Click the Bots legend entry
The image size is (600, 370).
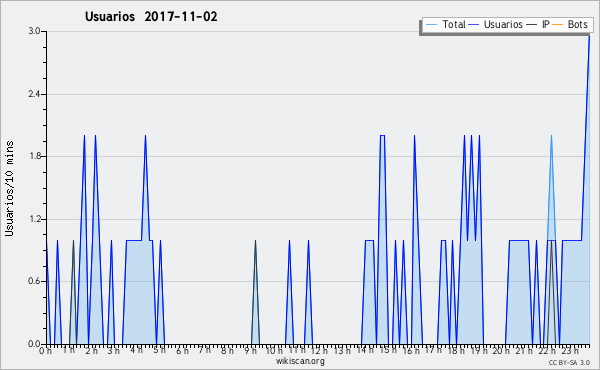click(570, 25)
